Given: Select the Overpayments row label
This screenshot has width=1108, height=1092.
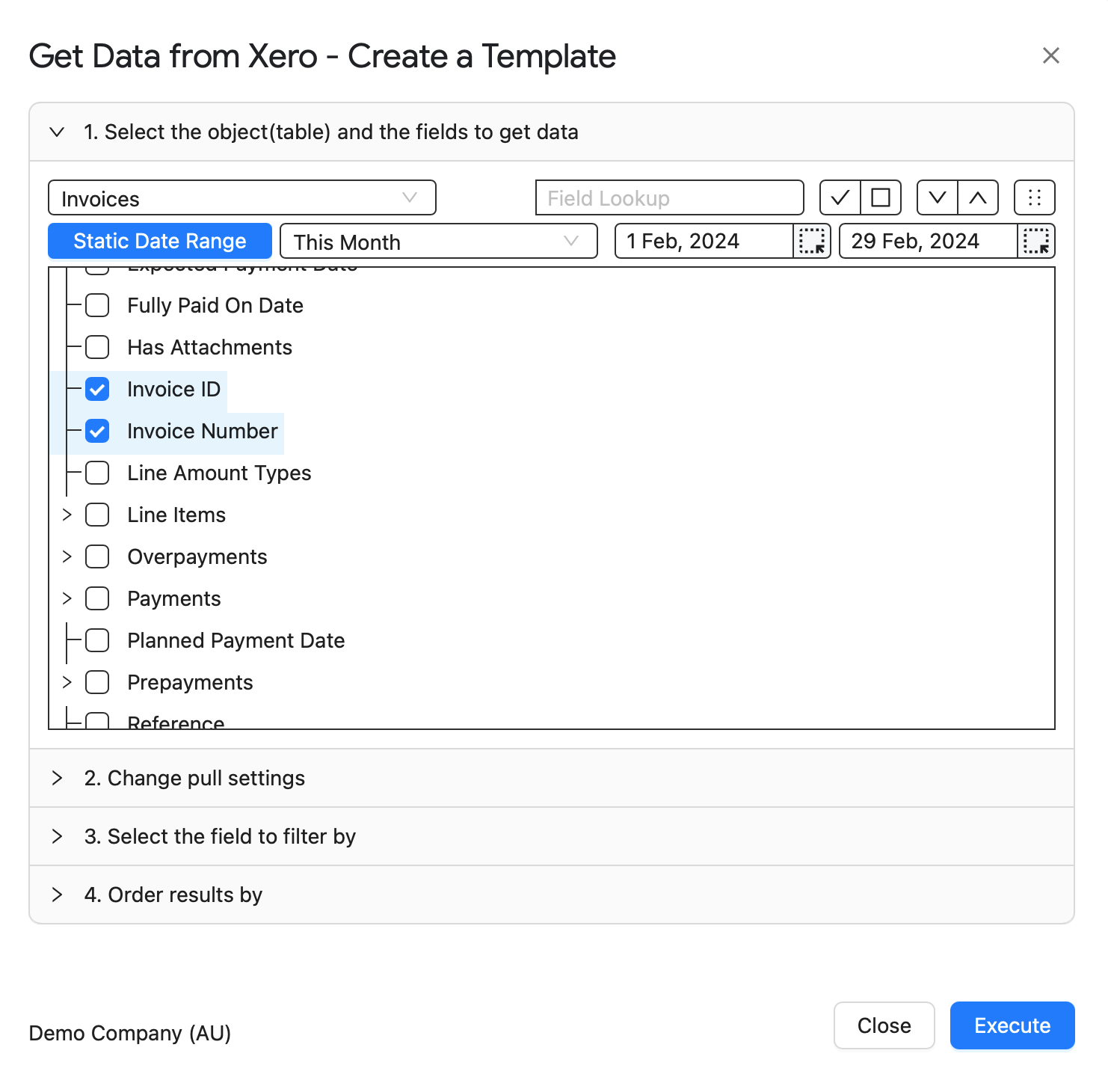Looking at the screenshot, I should coord(197,556).
